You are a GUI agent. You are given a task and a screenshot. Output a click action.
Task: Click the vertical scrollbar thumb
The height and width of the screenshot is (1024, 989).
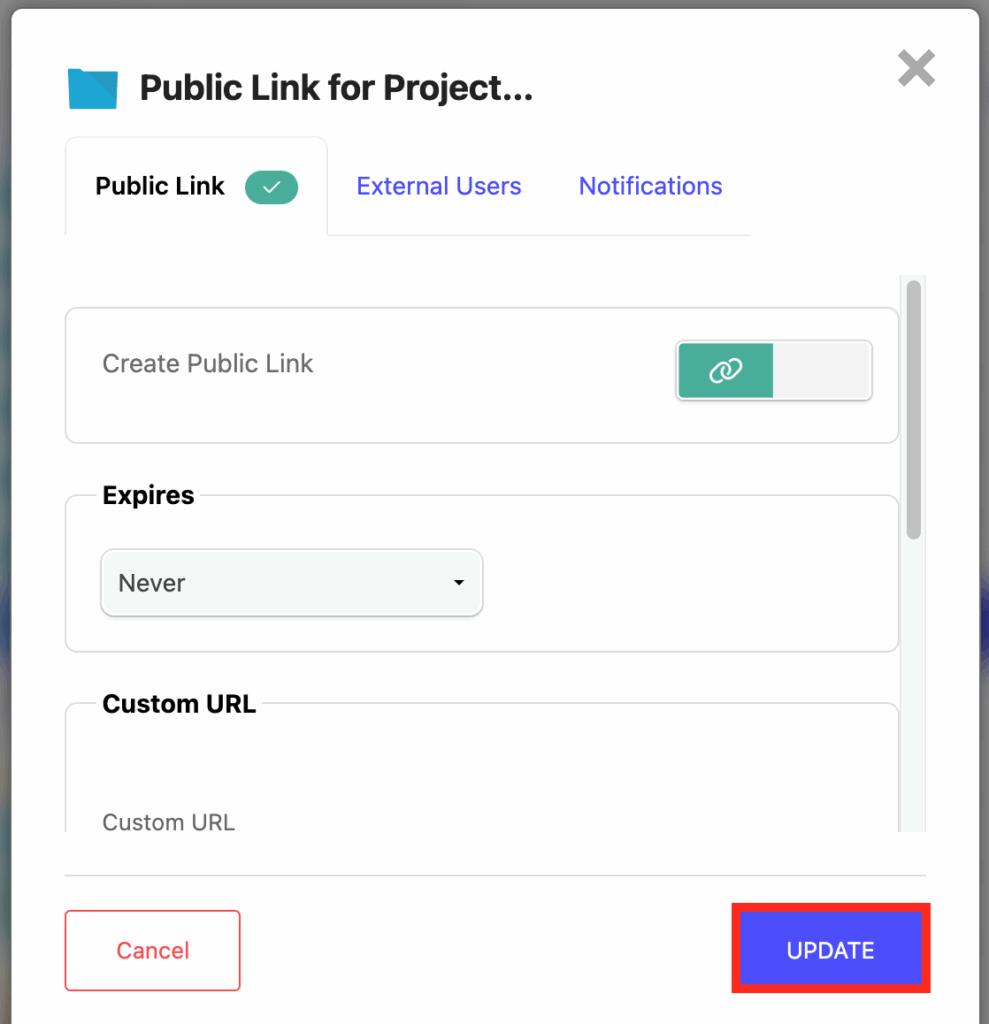pos(913,410)
